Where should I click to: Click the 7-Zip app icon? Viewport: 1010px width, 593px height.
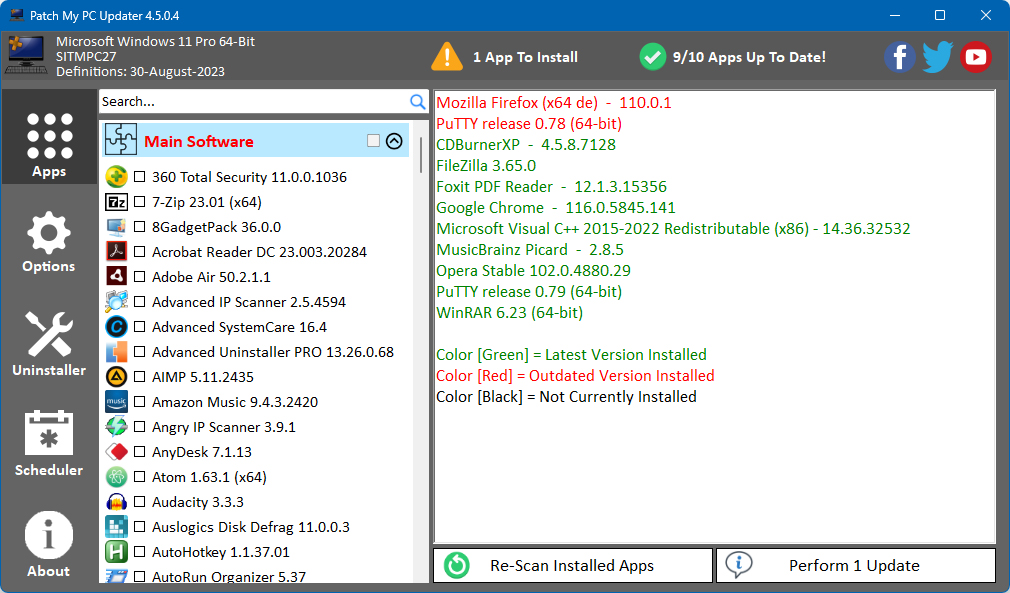(117, 202)
